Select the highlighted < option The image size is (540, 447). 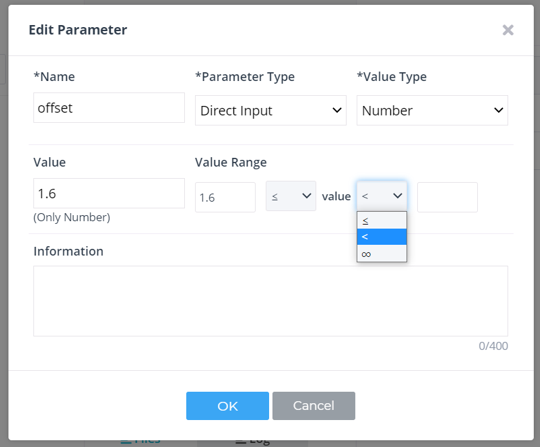[x=382, y=237]
